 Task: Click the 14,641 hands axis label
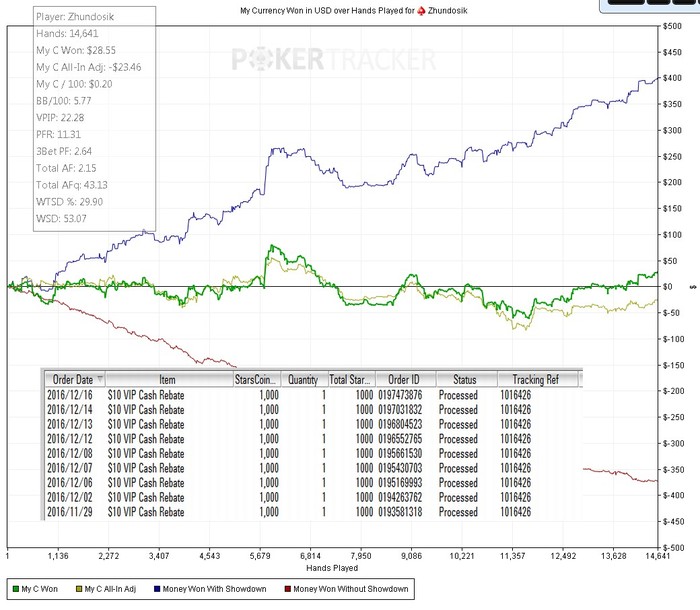click(658, 556)
